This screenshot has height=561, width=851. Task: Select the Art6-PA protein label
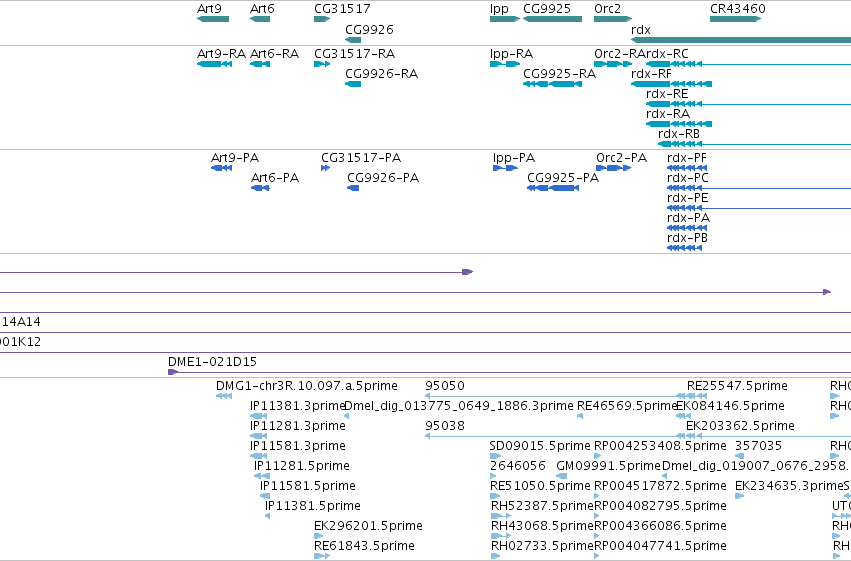275,178
